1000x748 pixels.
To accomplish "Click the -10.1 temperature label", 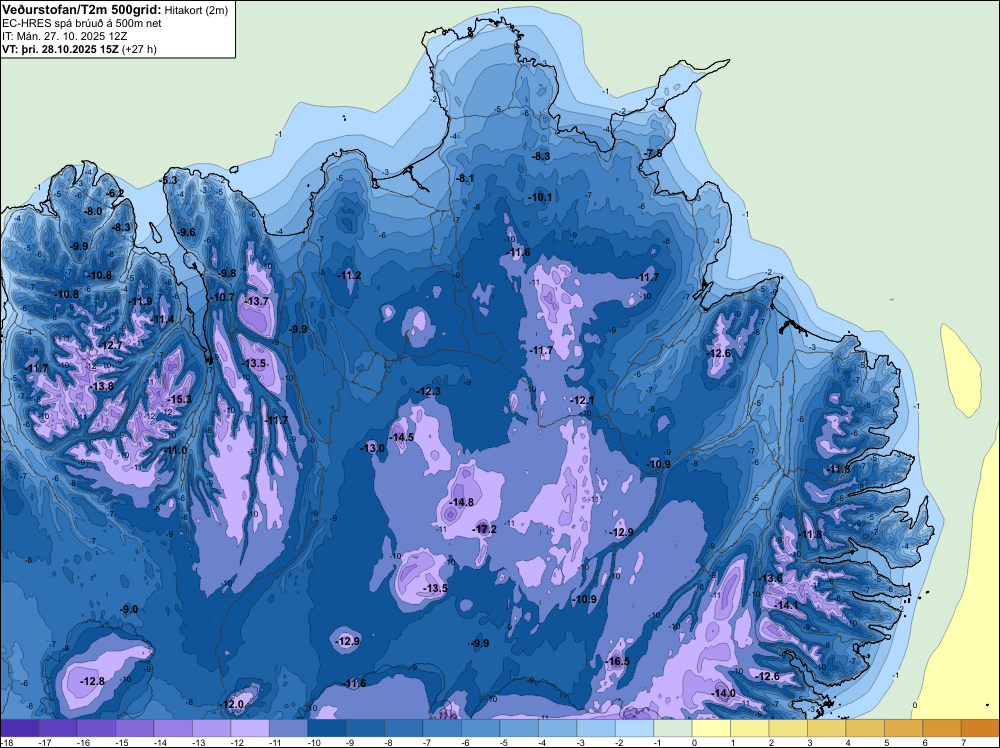I will click(x=540, y=197).
